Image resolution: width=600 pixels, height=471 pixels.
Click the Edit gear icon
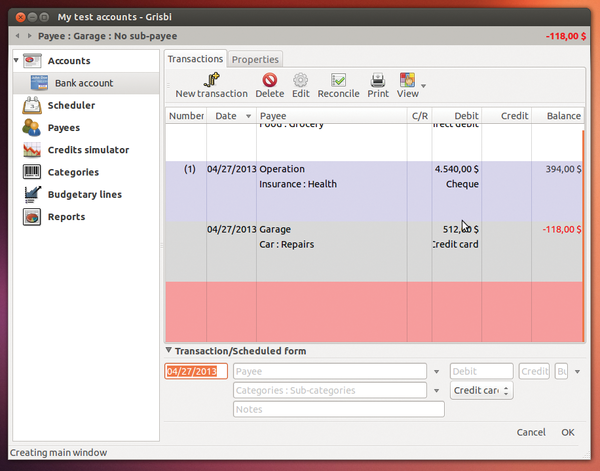(300, 80)
